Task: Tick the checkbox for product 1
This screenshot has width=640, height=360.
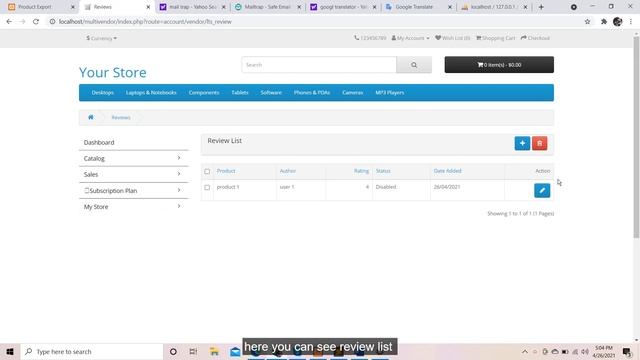Action: click(207, 187)
